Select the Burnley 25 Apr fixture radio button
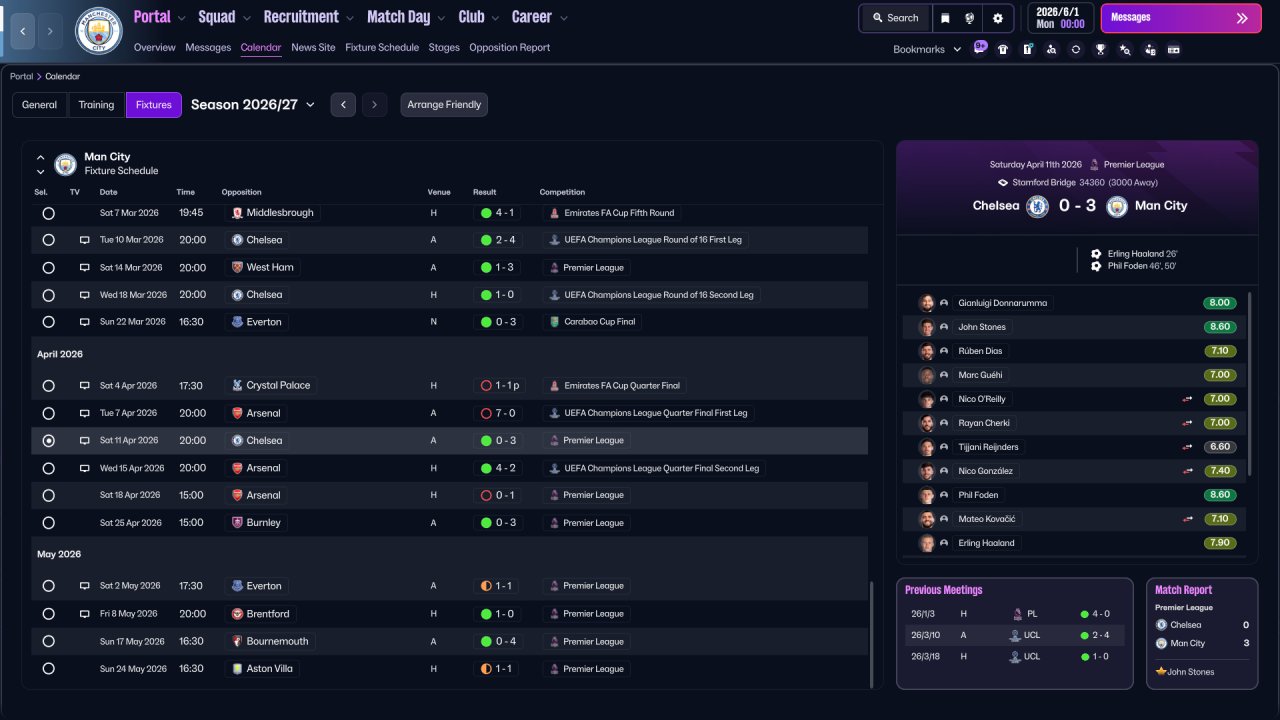1280x720 pixels. pyautogui.click(x=48, y=523)
